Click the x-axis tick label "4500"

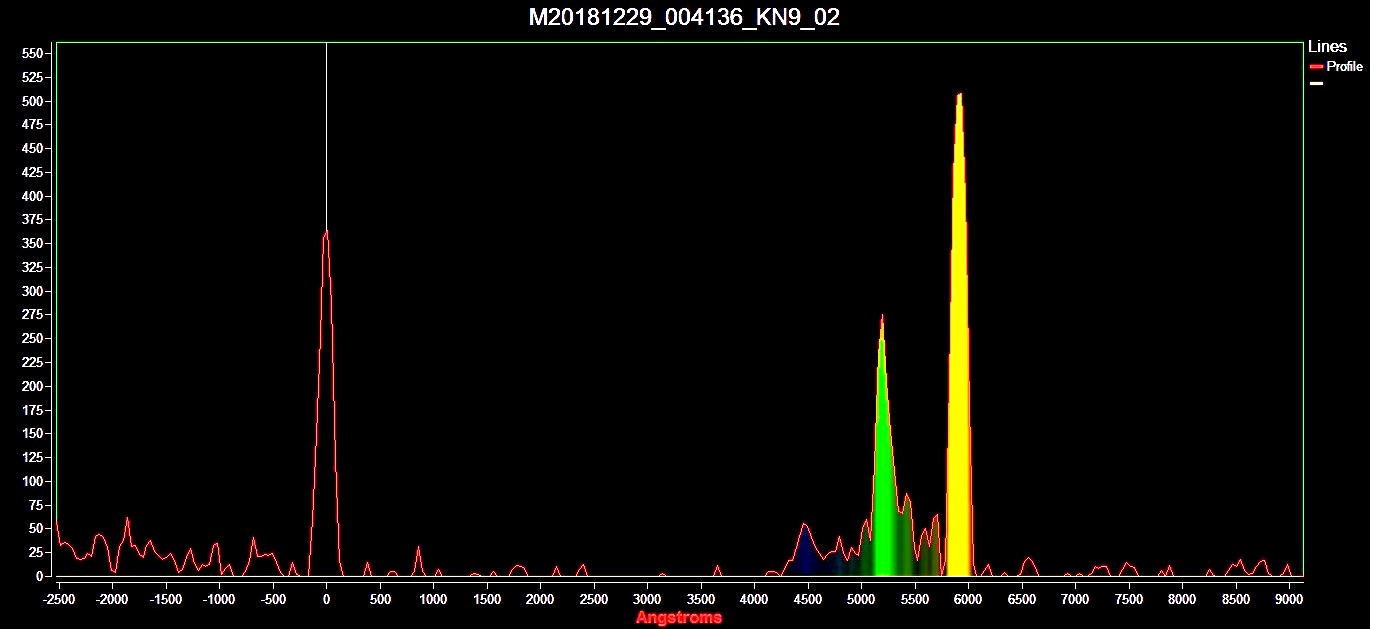pos(807,599)
